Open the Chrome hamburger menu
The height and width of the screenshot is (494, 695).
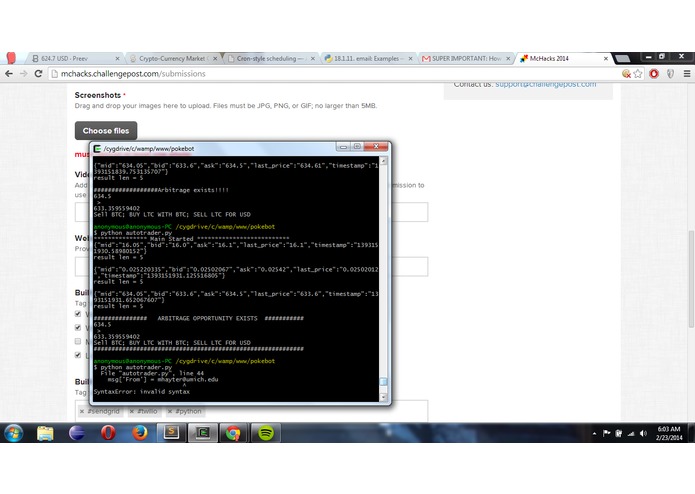tap(687, 74)
